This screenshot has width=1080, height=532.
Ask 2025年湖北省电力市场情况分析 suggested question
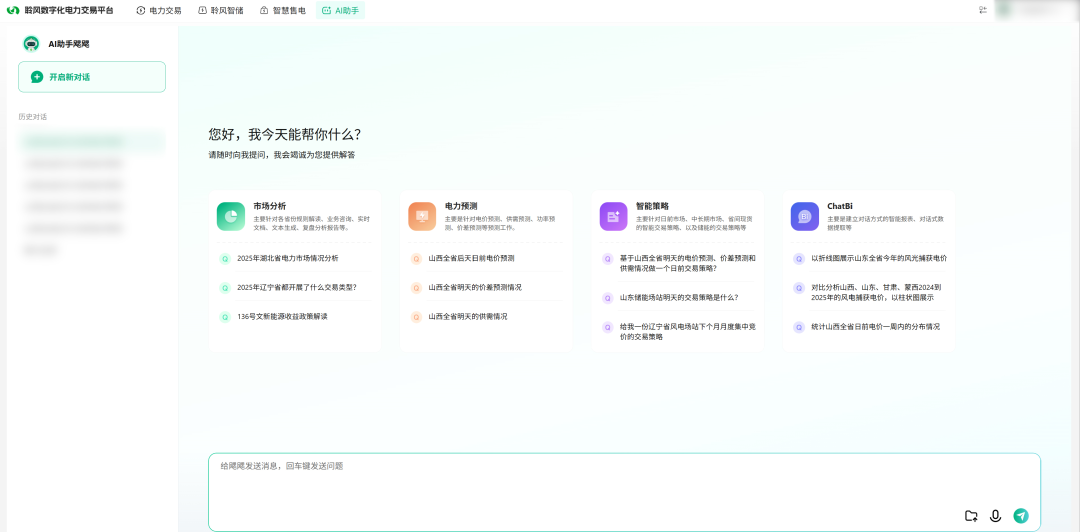click(x=287, y=258)
